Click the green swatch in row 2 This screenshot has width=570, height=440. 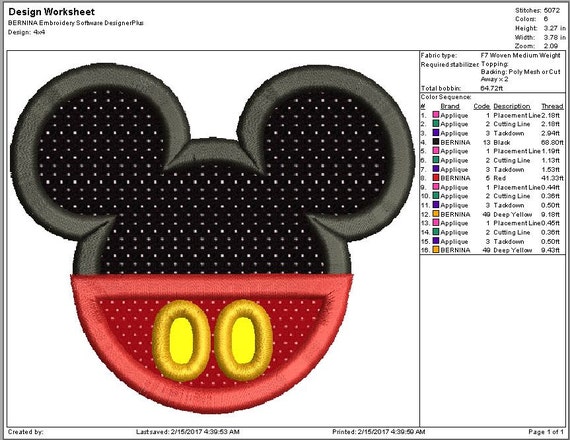click(435, 124)
